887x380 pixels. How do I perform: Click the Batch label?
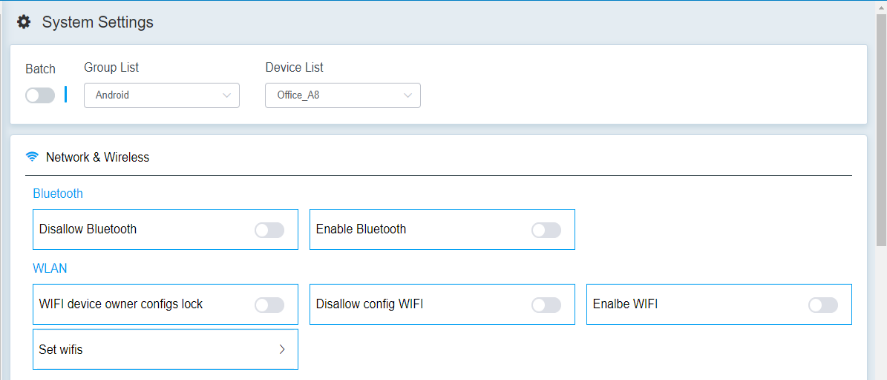[40, 69]
